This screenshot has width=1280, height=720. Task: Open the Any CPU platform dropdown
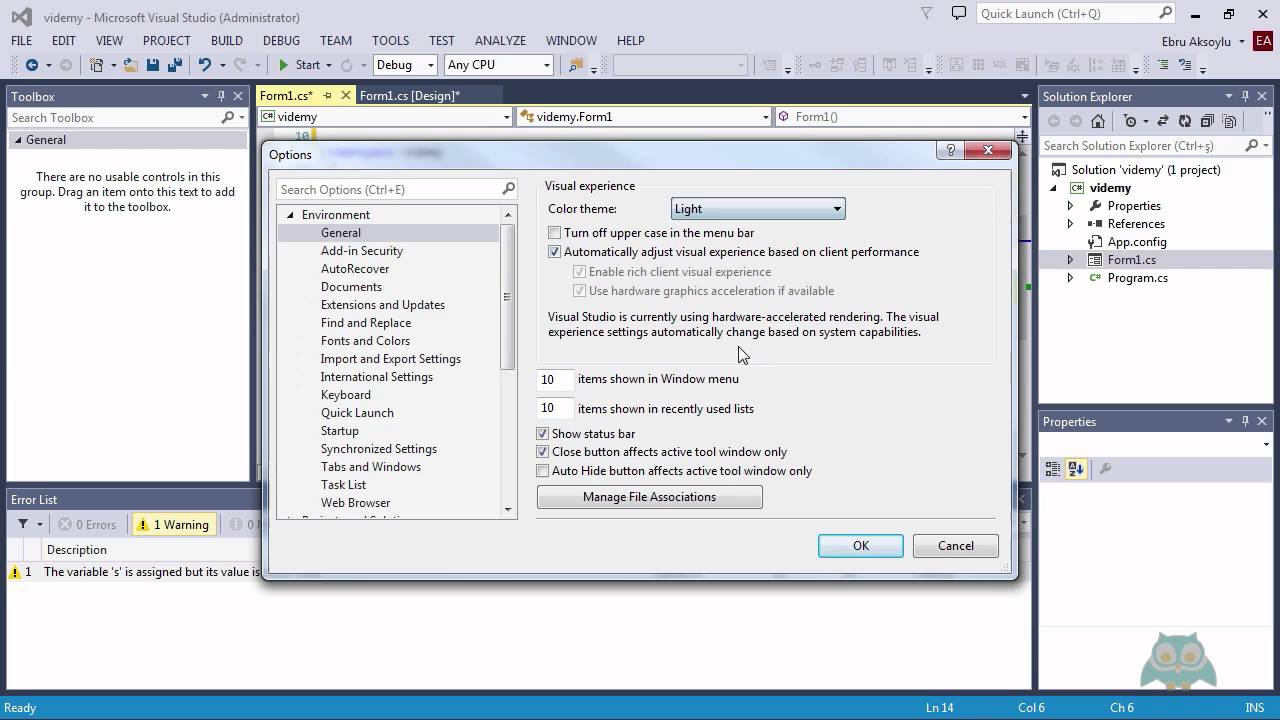tap(499, 65)
